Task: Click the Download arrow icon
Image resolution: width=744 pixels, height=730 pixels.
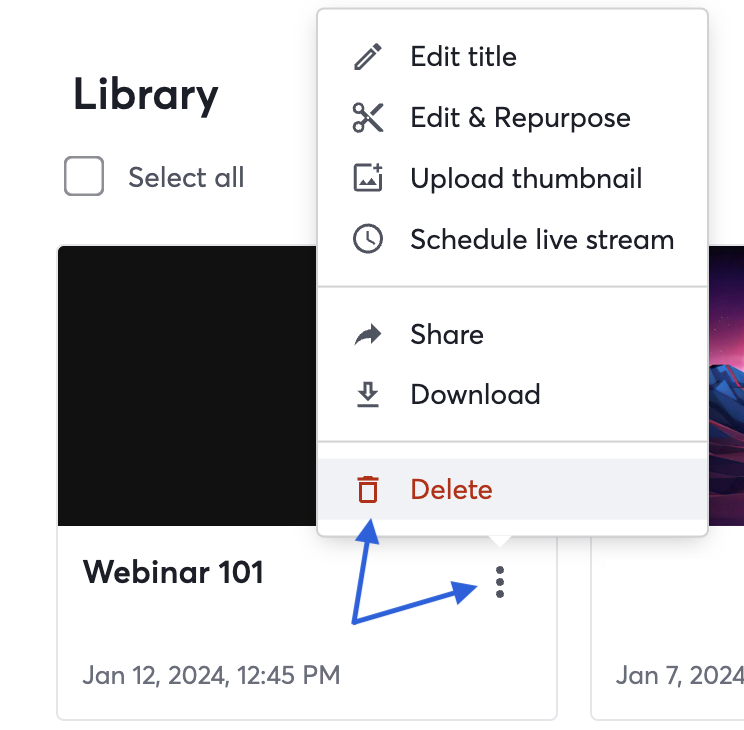Action: pos(368,394)
